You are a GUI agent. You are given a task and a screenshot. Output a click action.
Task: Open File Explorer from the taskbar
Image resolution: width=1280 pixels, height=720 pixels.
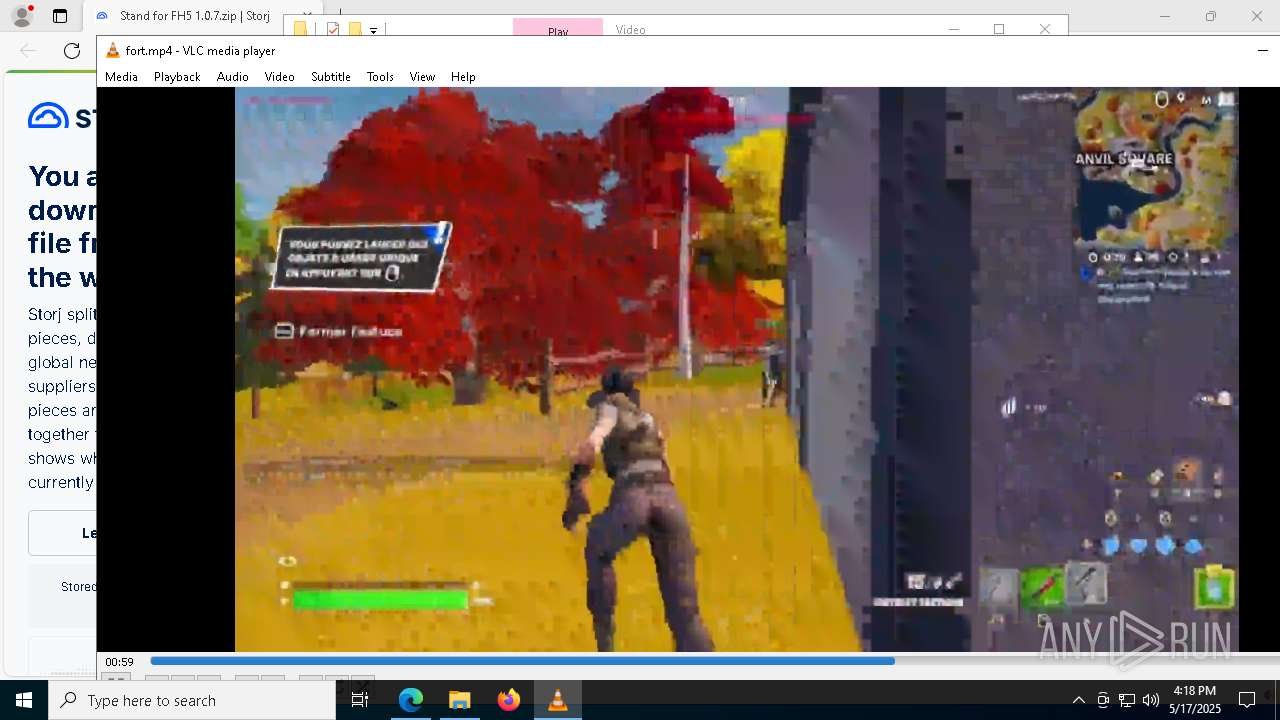pos(460,700)
